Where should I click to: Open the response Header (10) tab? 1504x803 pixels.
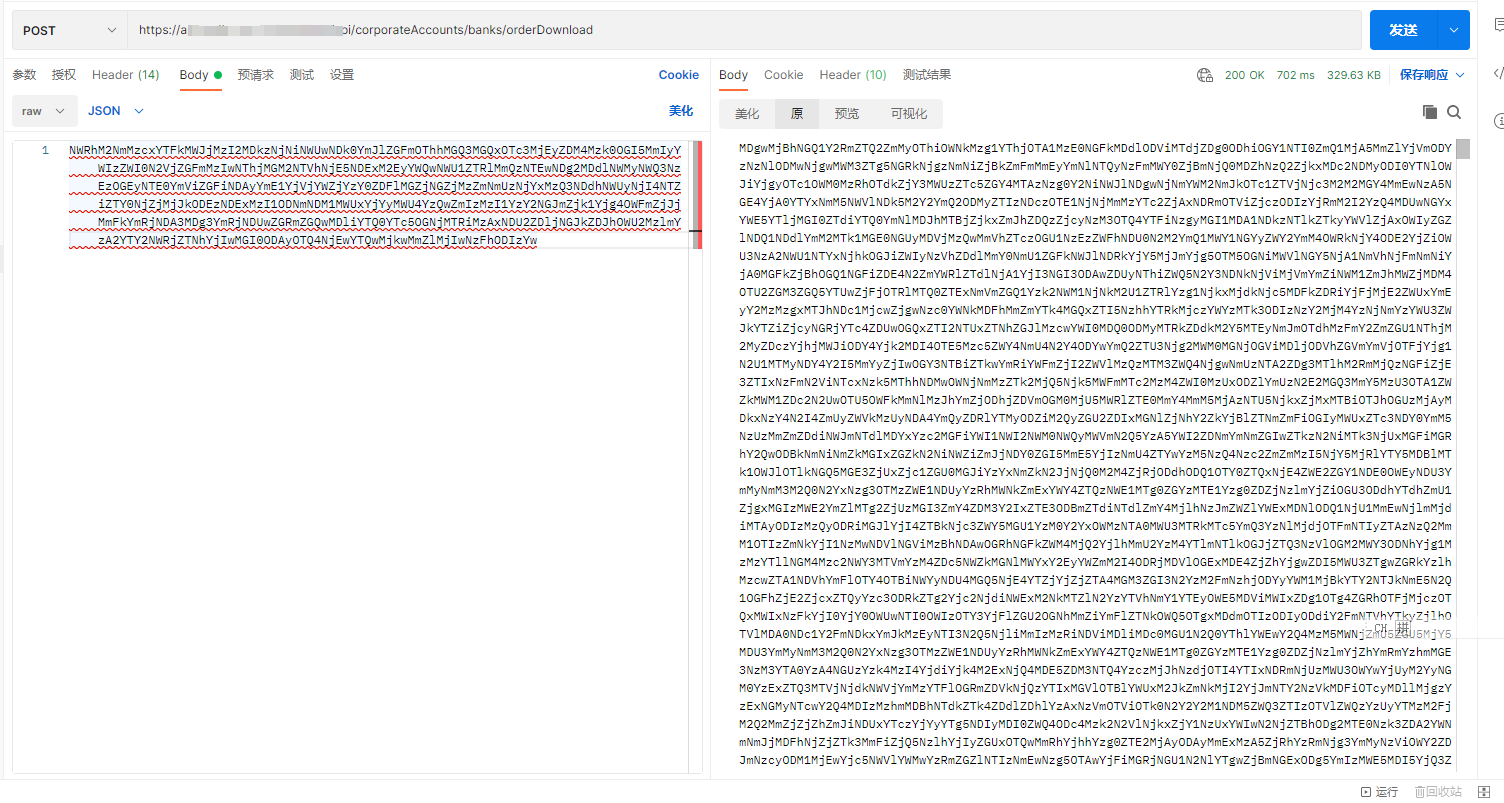[853, 75]
